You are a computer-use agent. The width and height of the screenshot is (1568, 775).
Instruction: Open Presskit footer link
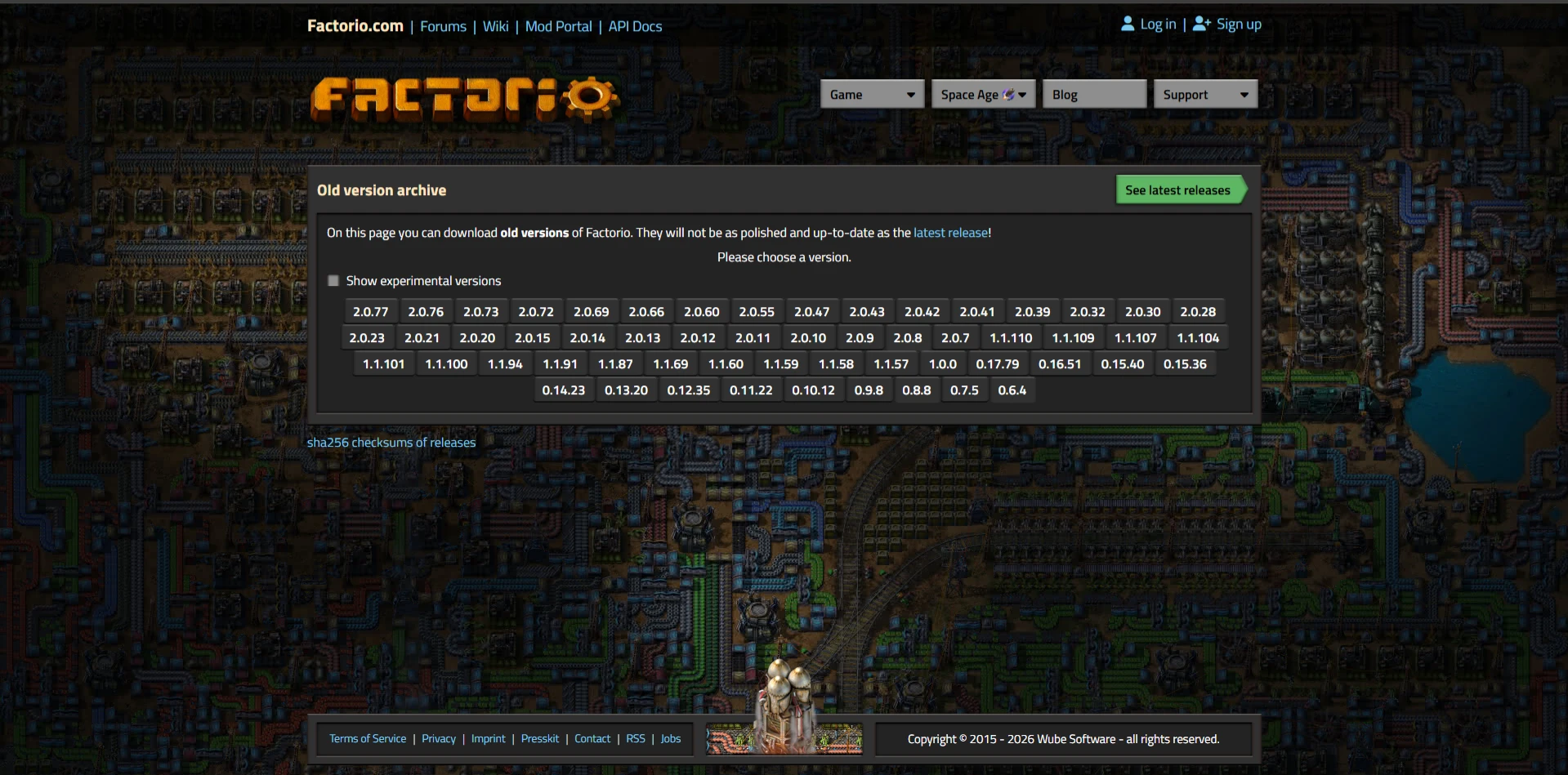[x=540, y=738]
